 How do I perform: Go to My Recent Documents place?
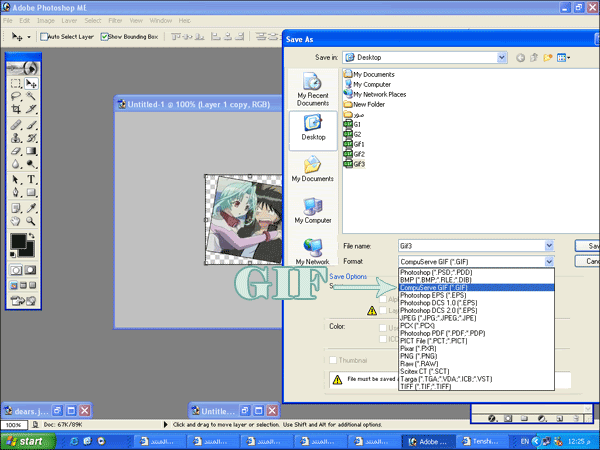point(313,90)
